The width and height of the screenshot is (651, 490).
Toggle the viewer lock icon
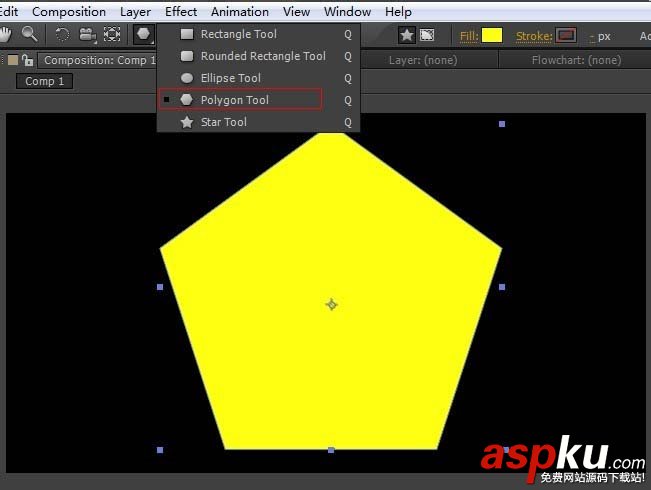pos(28,60)
